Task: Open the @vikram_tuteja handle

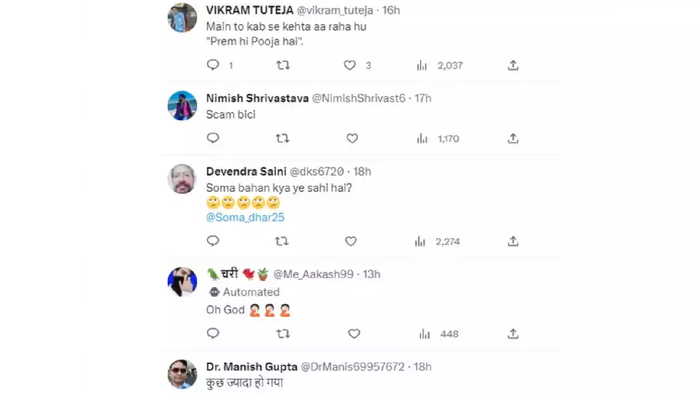Action: tap(335, 10)
